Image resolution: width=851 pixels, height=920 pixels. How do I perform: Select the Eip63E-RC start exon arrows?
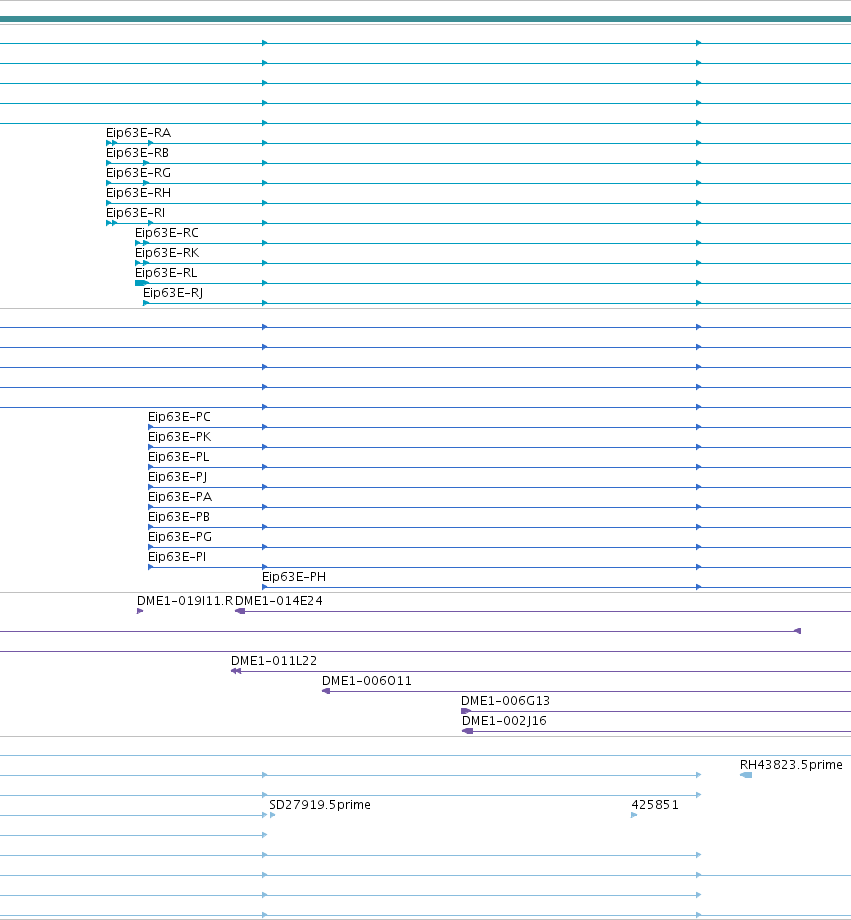[142, 243]
